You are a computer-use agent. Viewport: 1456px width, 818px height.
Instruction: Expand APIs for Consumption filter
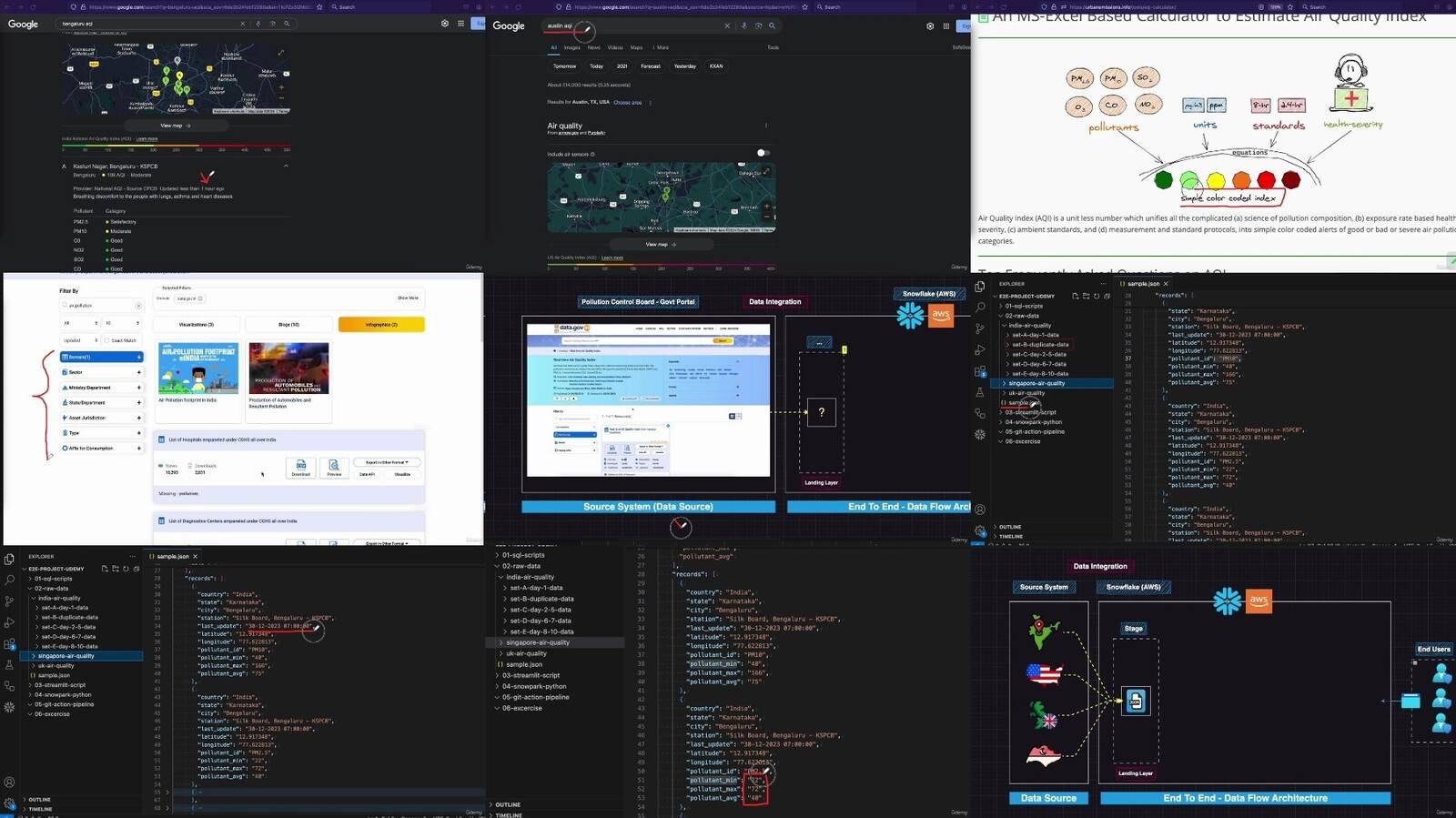click(x=102, y=449)
